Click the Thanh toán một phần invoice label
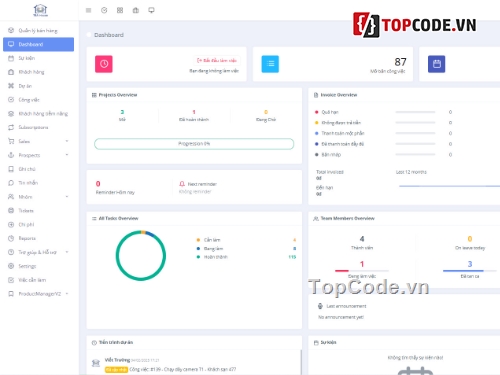500x375 pixels. point(343,133)
